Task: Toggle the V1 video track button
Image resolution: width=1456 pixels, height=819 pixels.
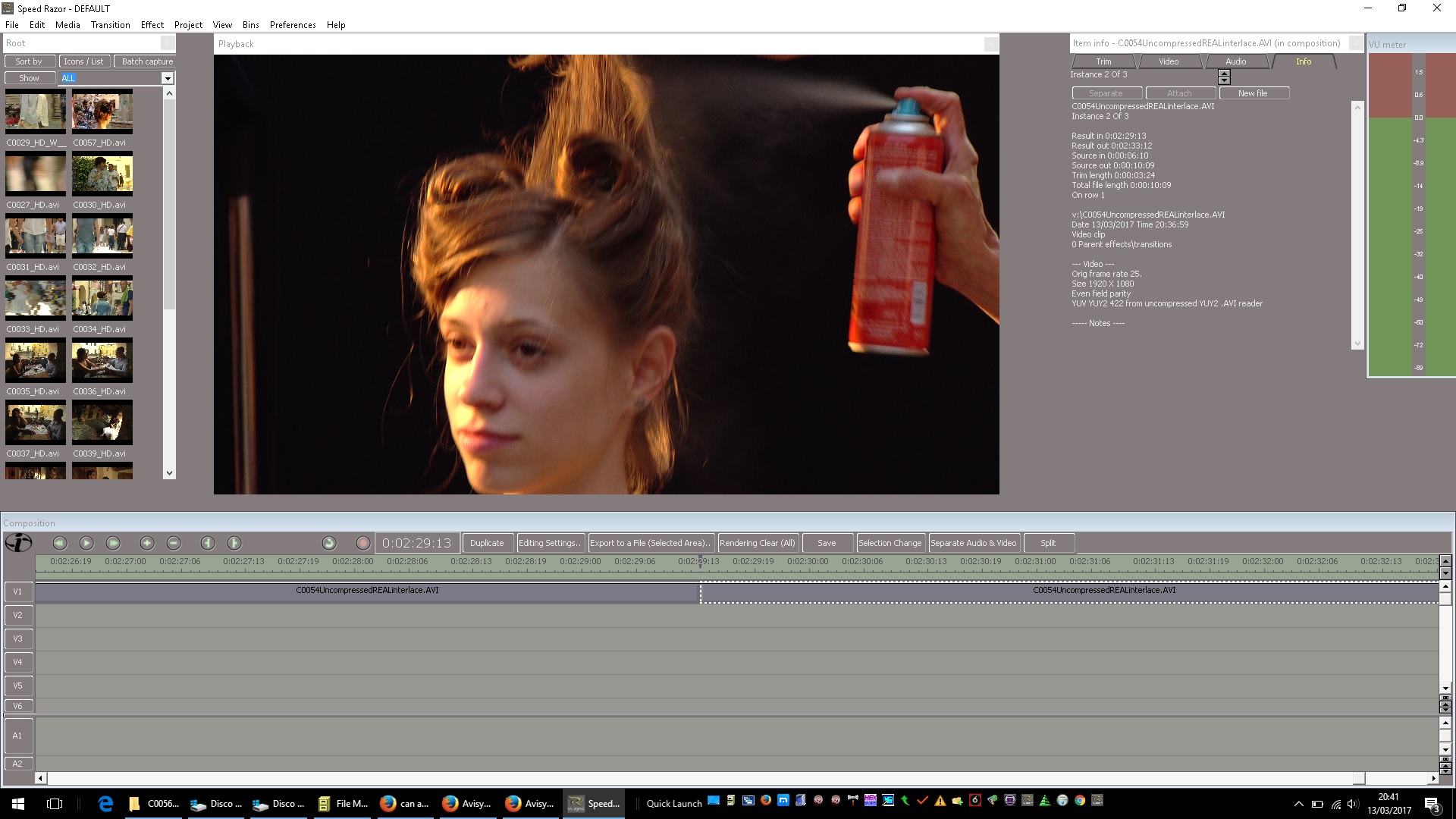Action: pos(18,591)
